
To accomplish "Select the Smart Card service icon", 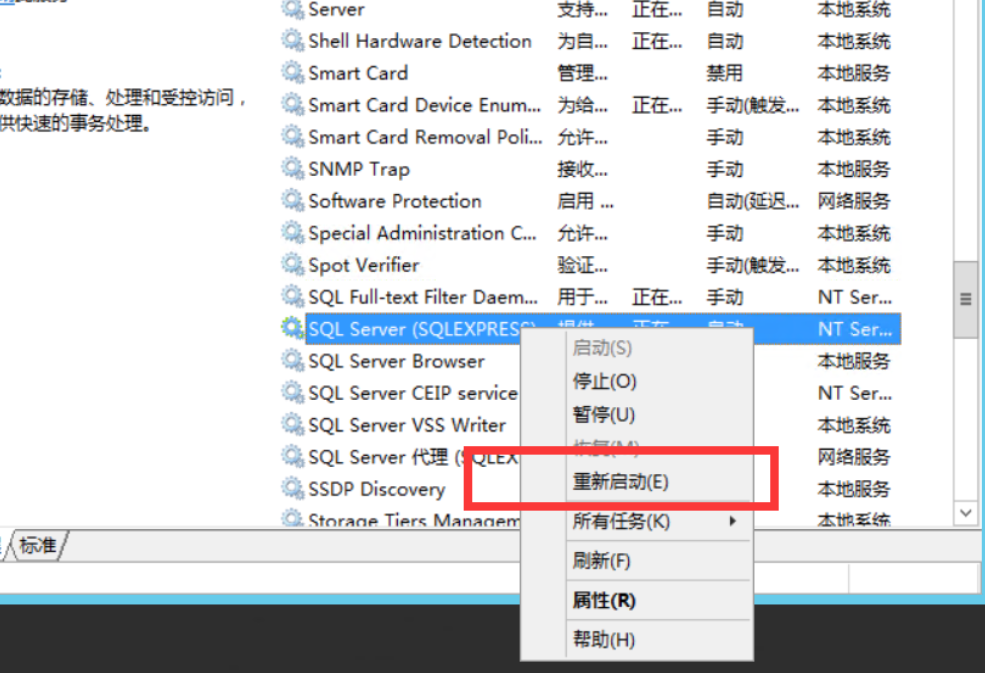I will pyautogui.click(x=292, y=73).
